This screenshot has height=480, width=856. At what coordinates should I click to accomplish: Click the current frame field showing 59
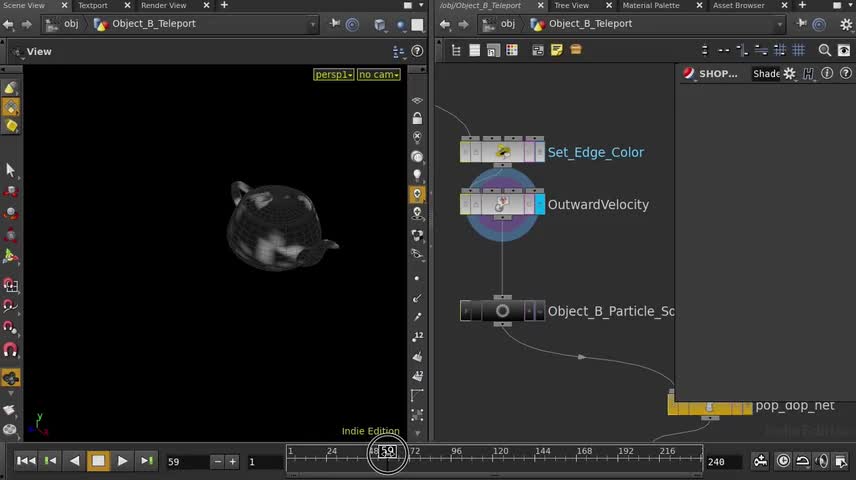point(187,462)
